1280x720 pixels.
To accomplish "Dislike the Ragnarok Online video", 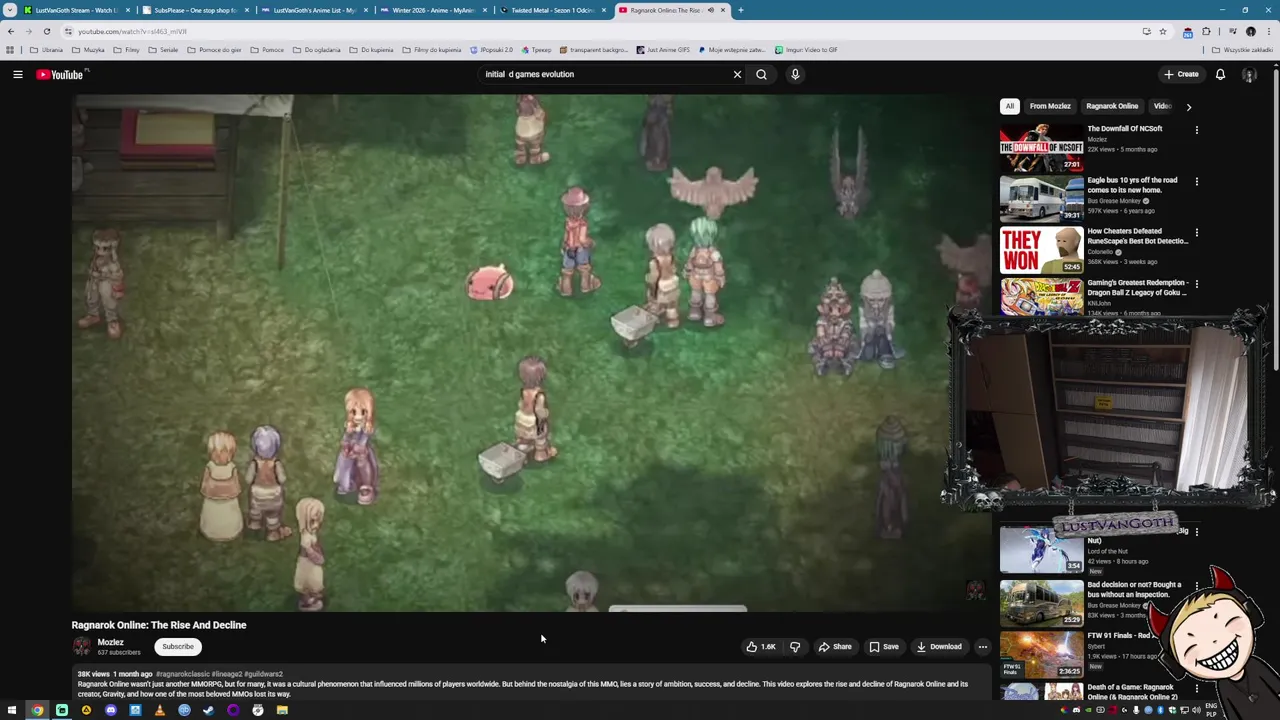I will pyautogui.click(x=795, y=647).
